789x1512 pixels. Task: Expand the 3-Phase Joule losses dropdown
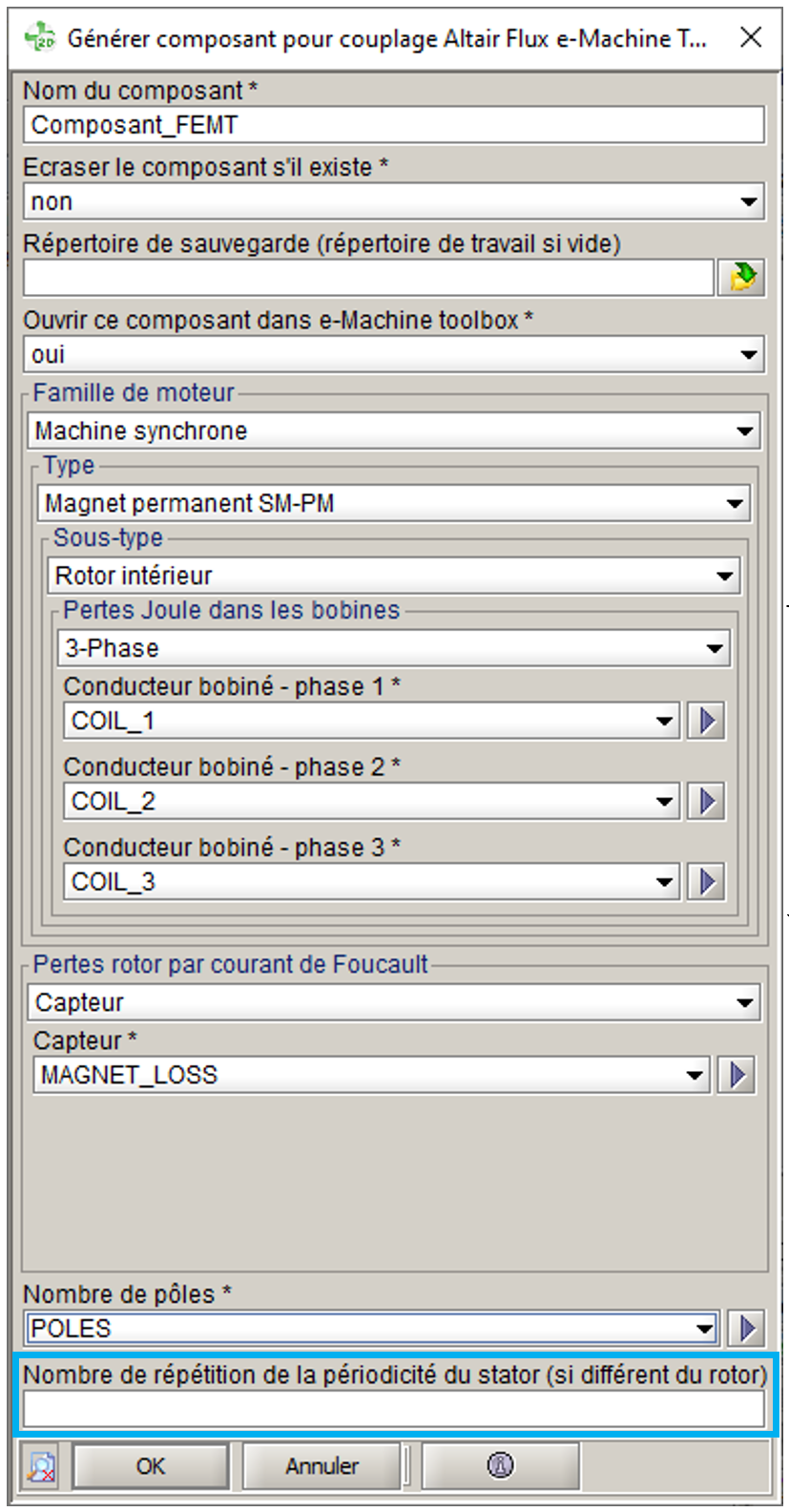(x=715, y=649)
